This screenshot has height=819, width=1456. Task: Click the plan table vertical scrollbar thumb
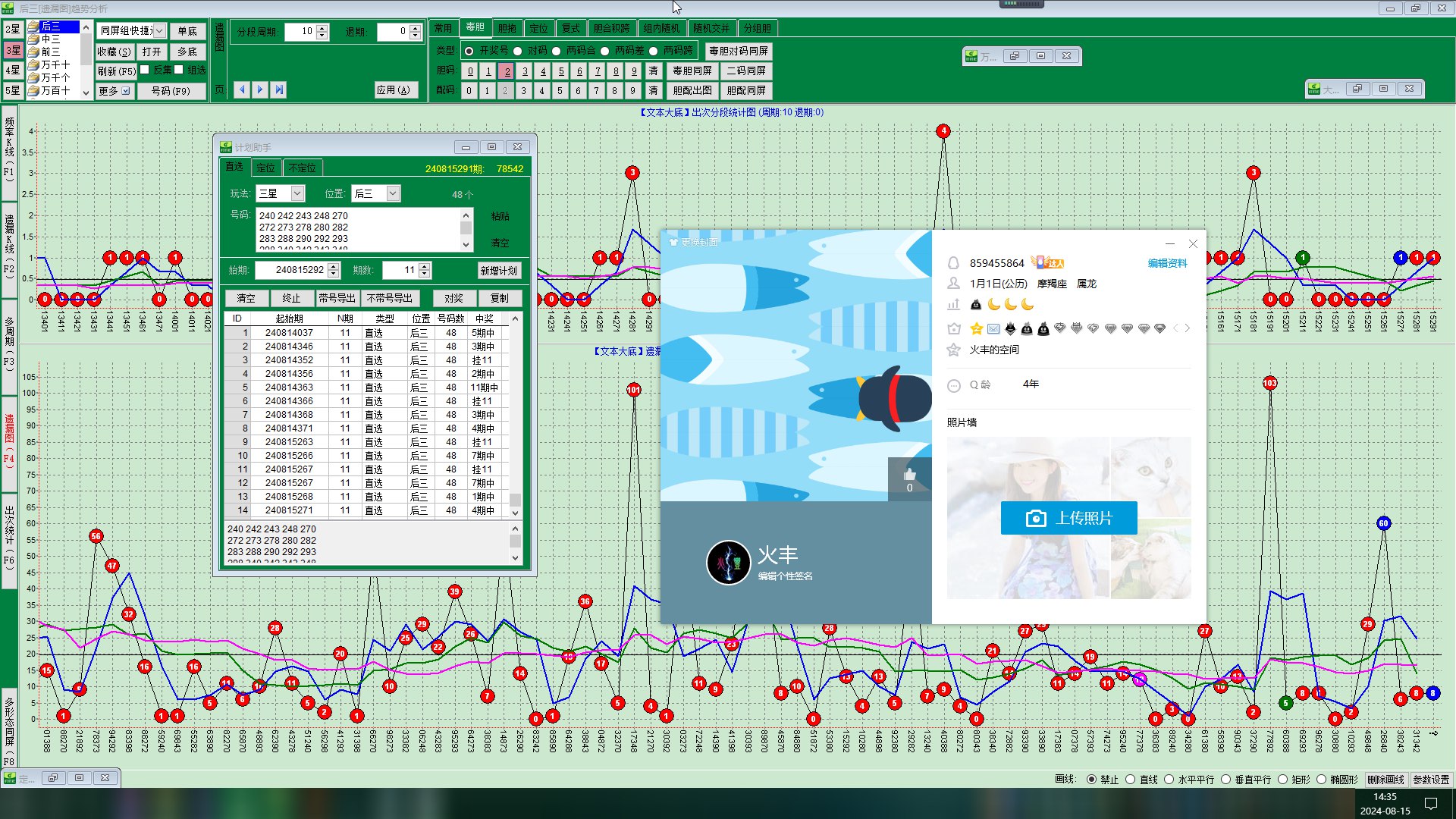pos(515,500)
